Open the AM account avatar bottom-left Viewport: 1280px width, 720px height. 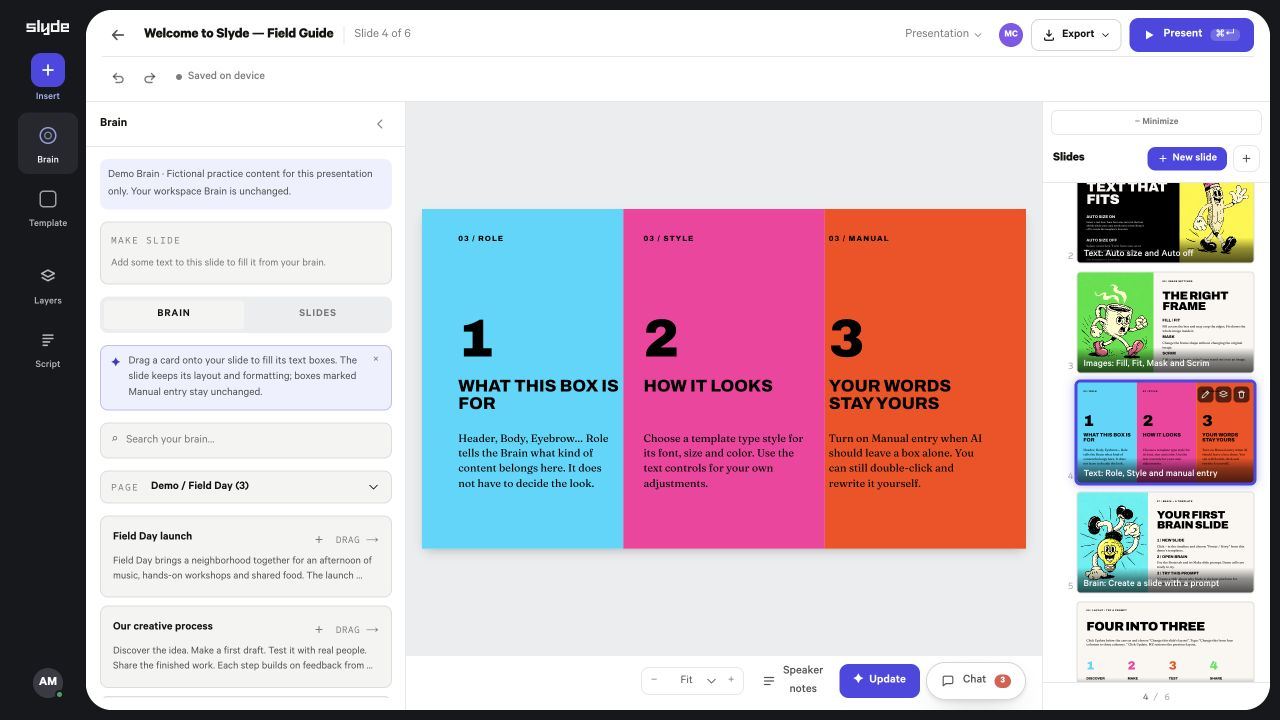48,682
